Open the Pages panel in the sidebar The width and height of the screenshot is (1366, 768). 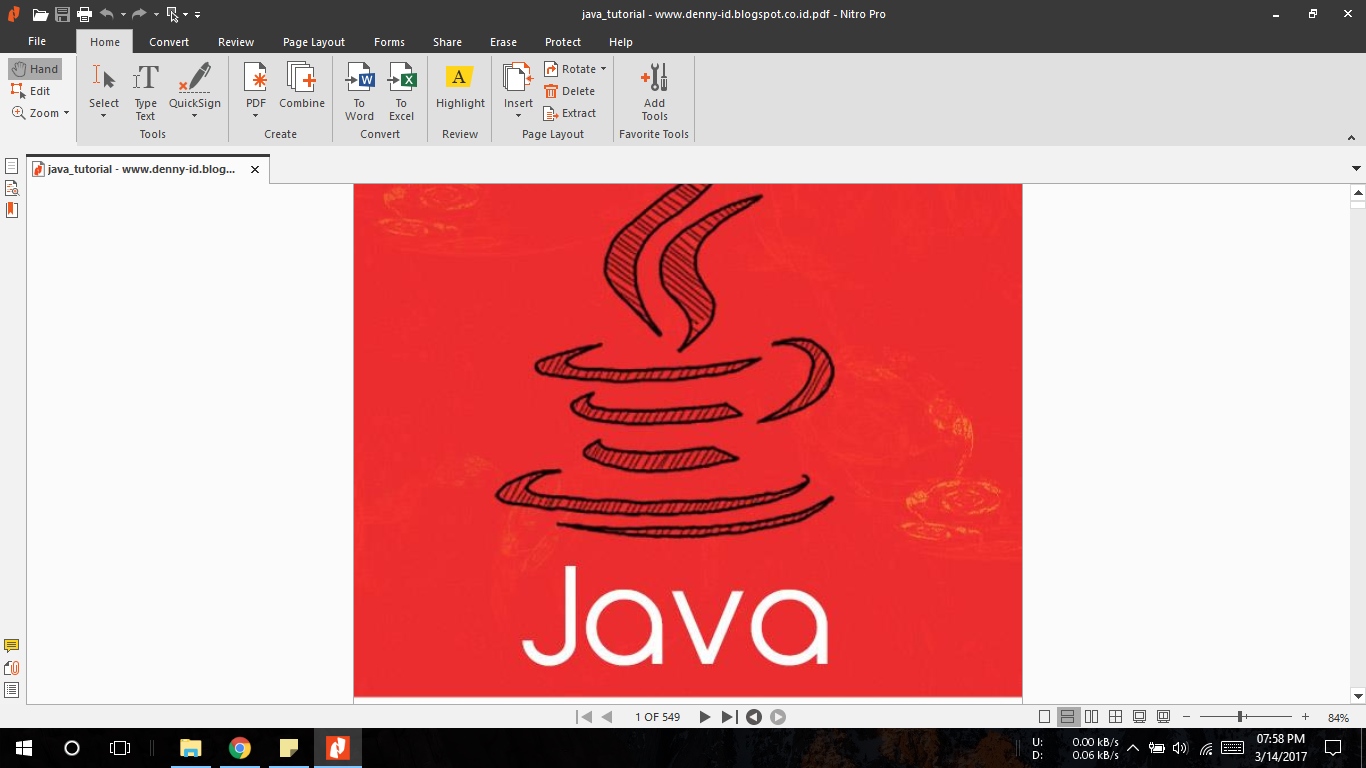click(12, 166)
